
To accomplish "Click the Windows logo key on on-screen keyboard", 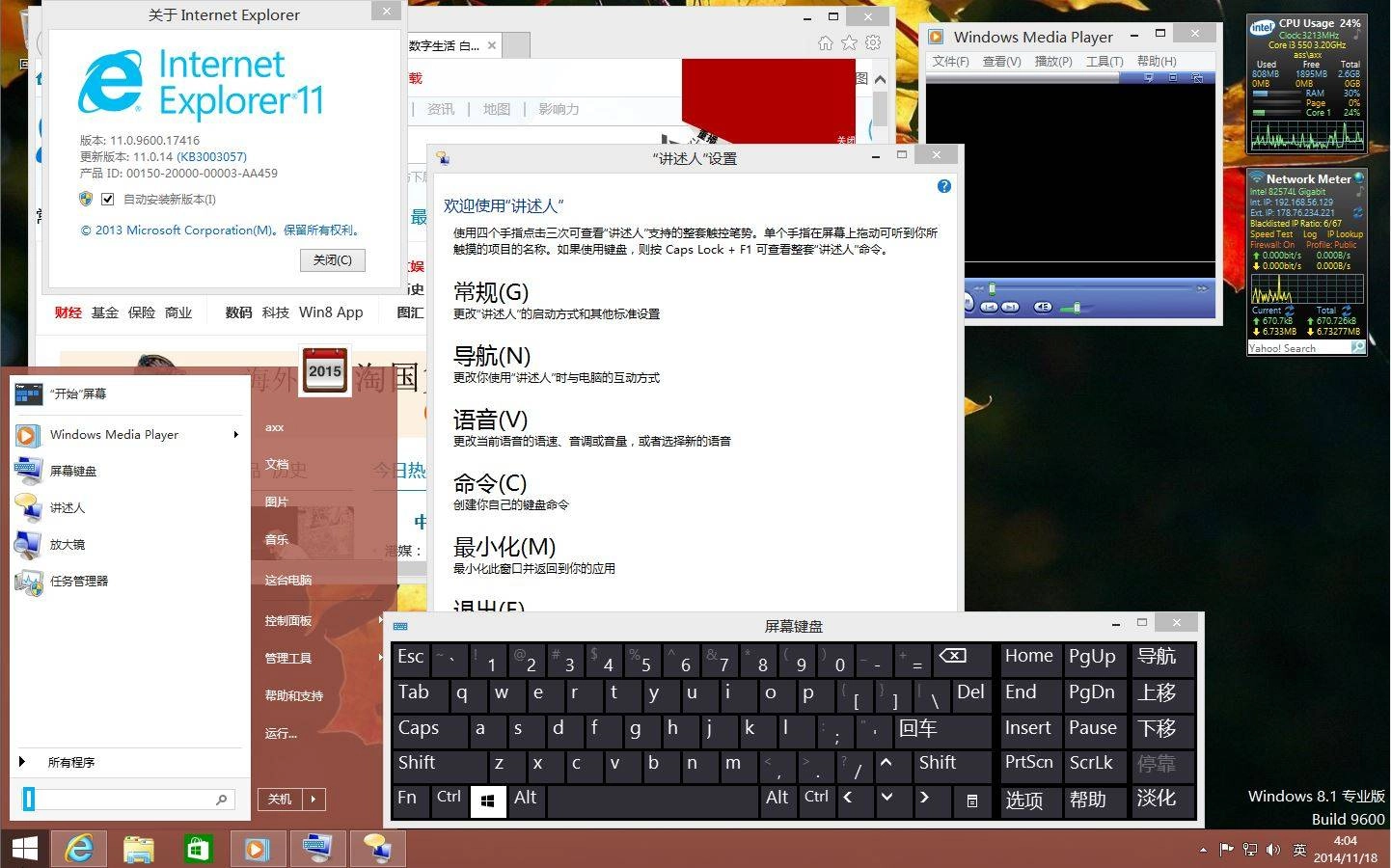I will (x=488, y=800).
